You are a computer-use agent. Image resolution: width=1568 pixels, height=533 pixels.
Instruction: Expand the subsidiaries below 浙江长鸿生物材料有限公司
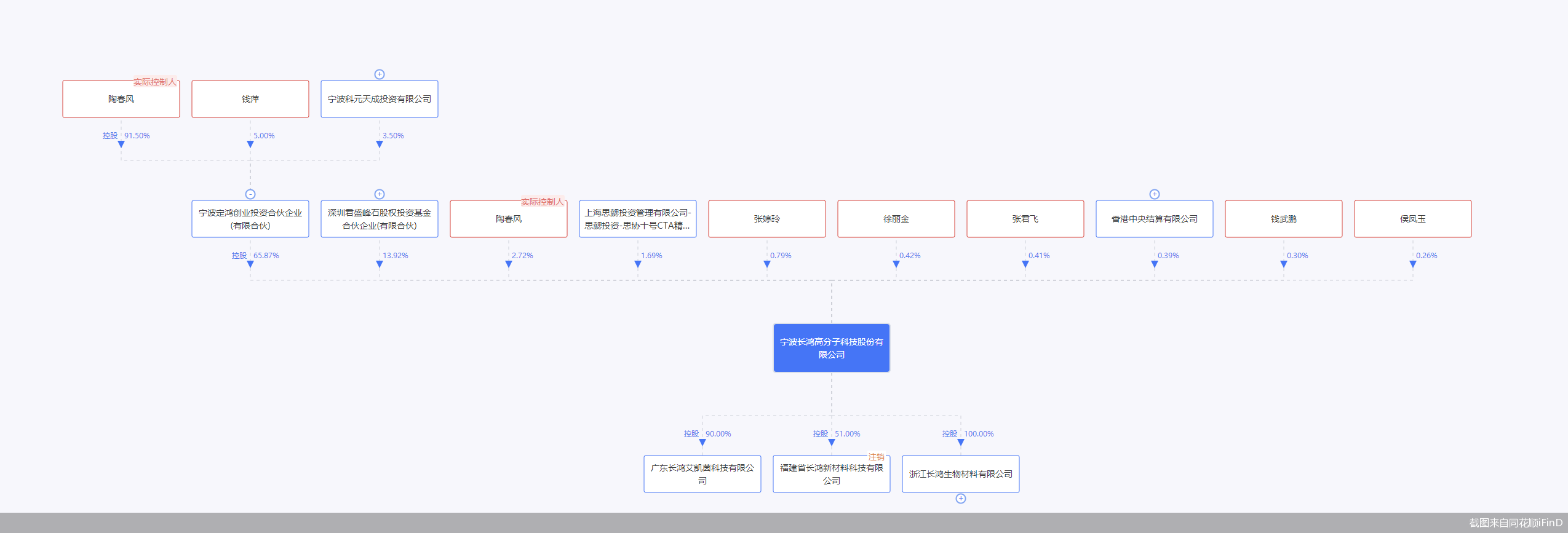[961, 499]
